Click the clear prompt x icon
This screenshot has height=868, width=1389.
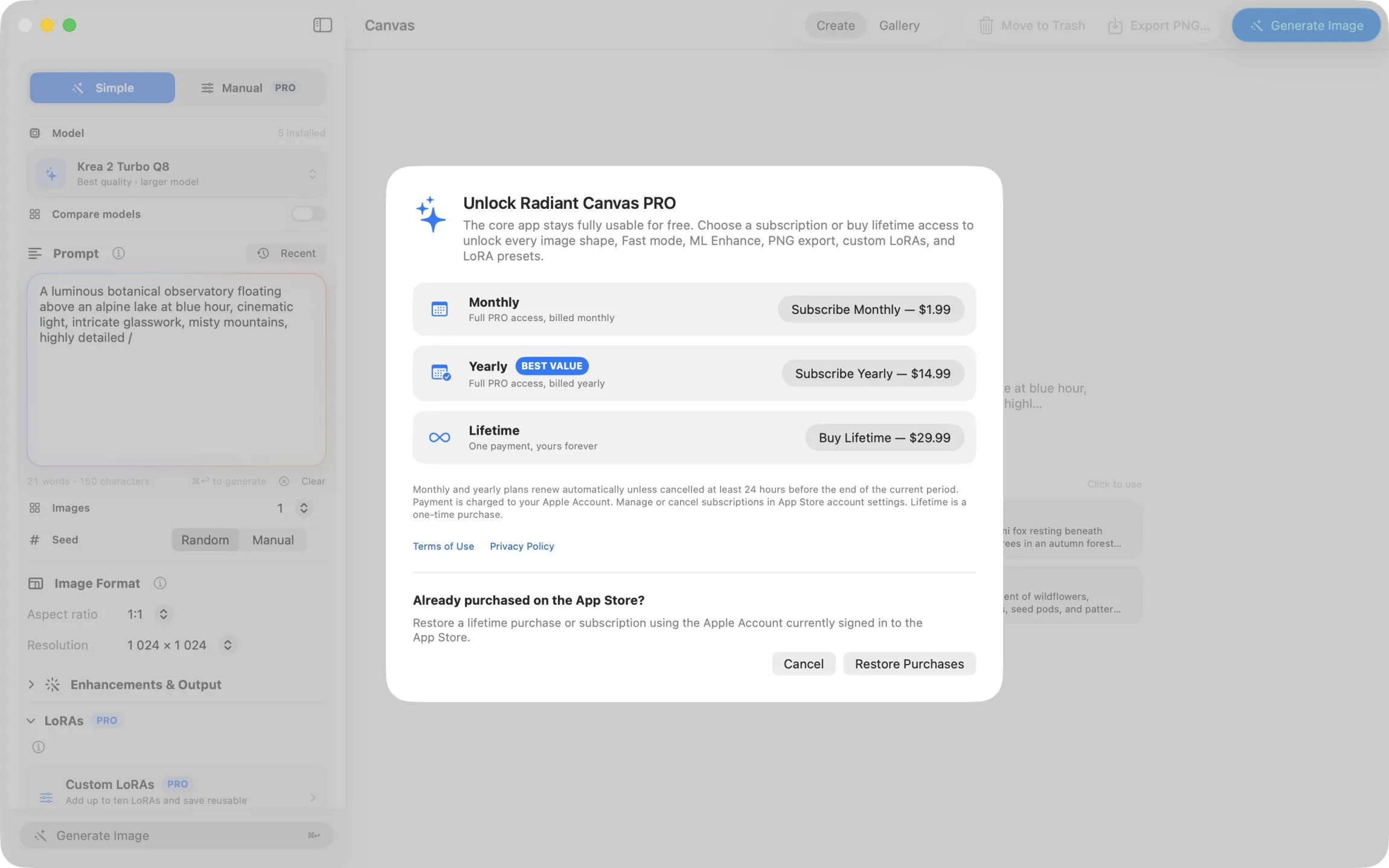click(284, 481)
